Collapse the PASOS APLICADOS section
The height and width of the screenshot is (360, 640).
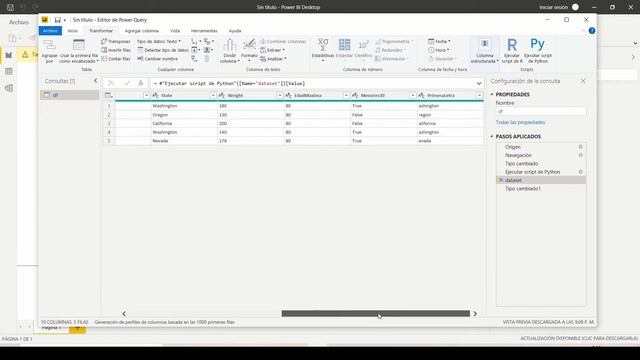tap(492, 136)
